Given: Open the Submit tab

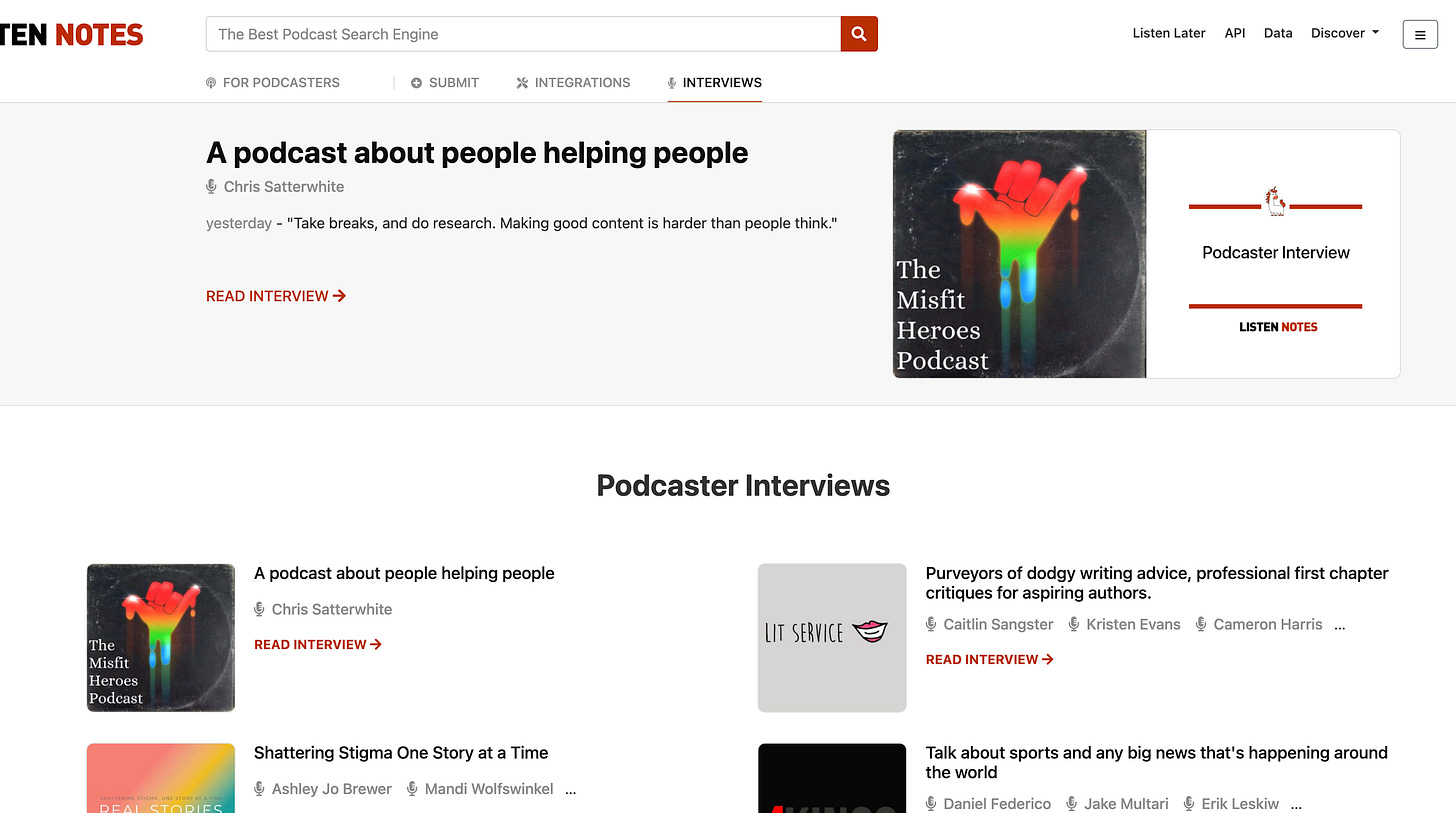Looking at the screenshot, I should [x=445, y=83].
